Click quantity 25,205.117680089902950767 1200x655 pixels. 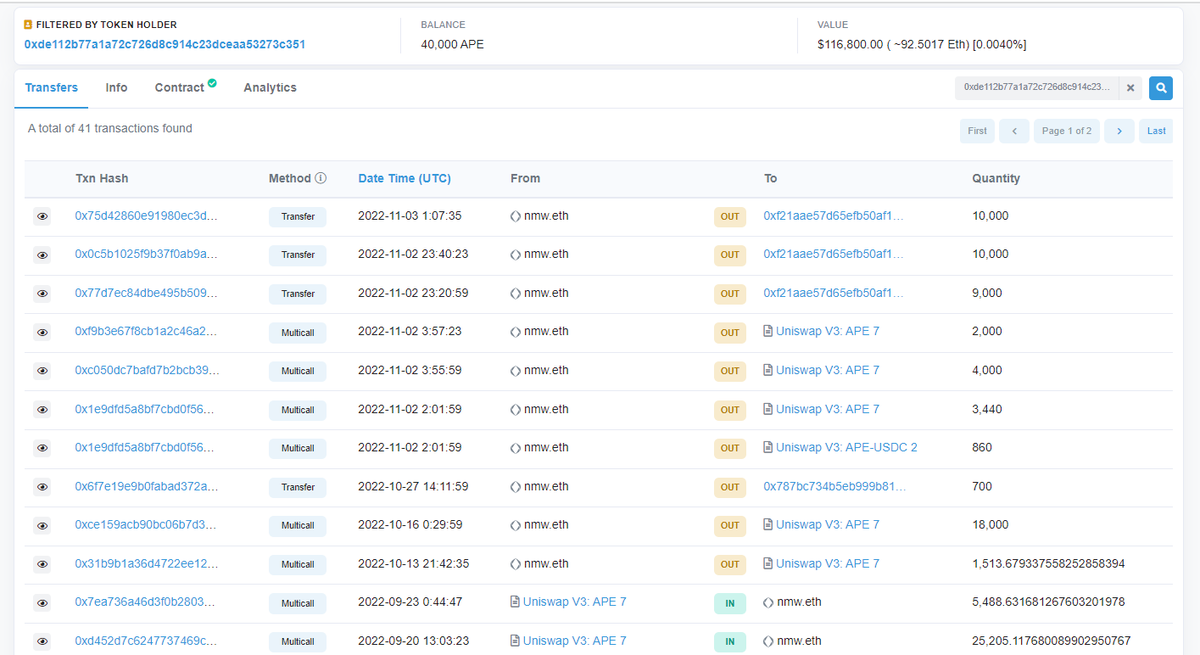pos(1051,641)
